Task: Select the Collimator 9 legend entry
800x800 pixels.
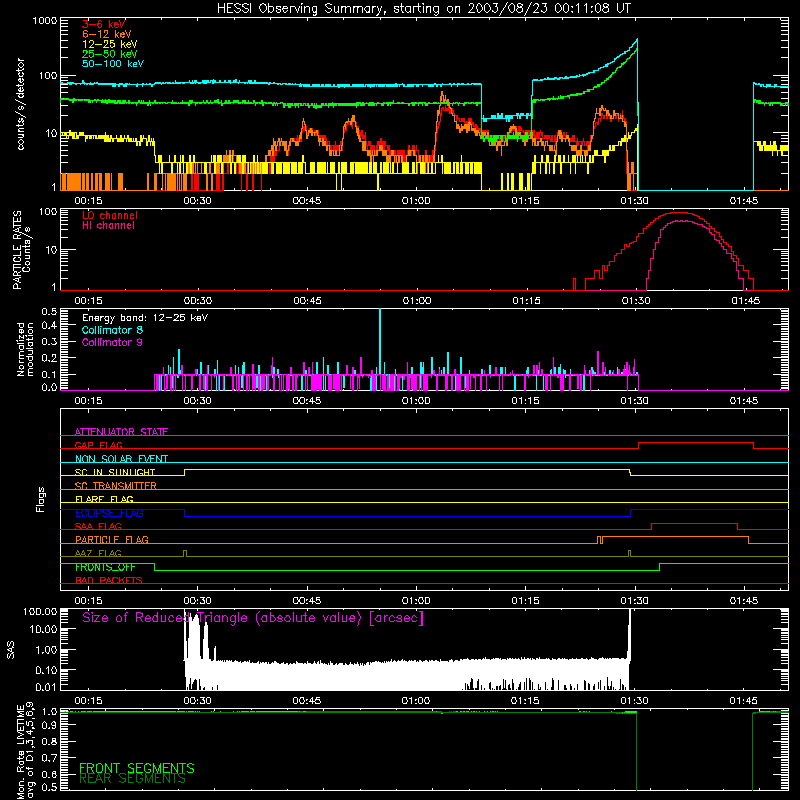Action: (112, 342)
